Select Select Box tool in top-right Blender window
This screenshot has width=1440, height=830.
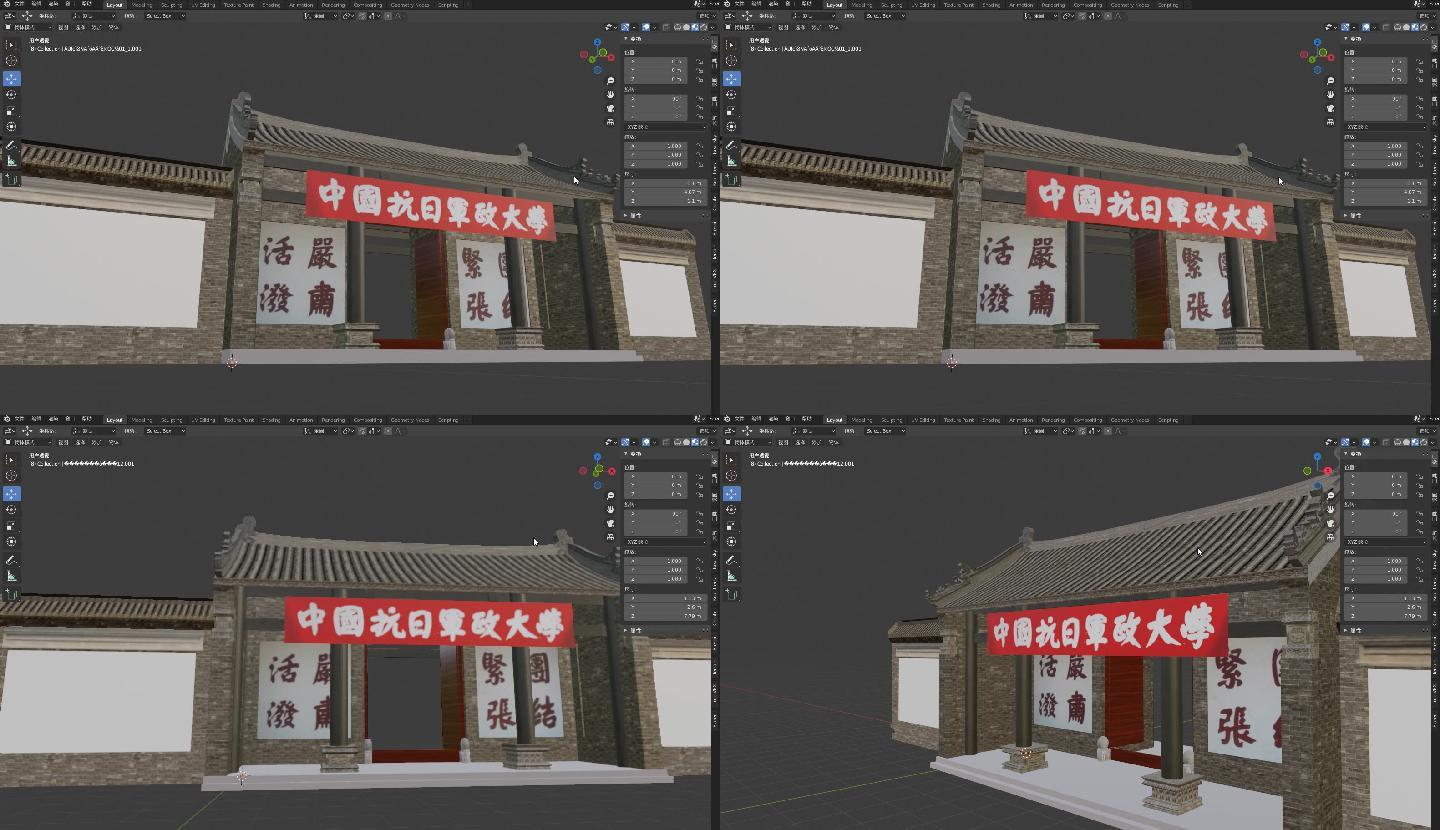coord(731,45)
